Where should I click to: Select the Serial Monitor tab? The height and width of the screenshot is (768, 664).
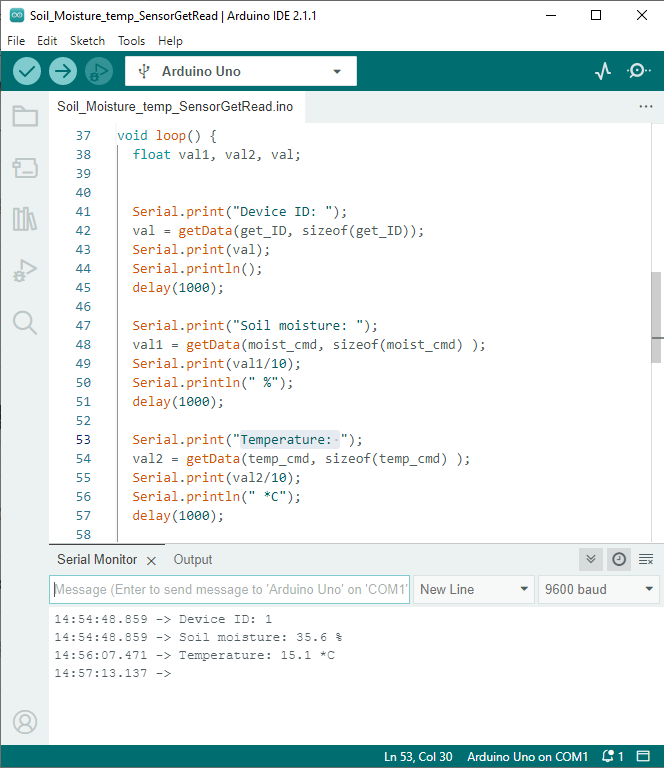click(x=97, y=559)
